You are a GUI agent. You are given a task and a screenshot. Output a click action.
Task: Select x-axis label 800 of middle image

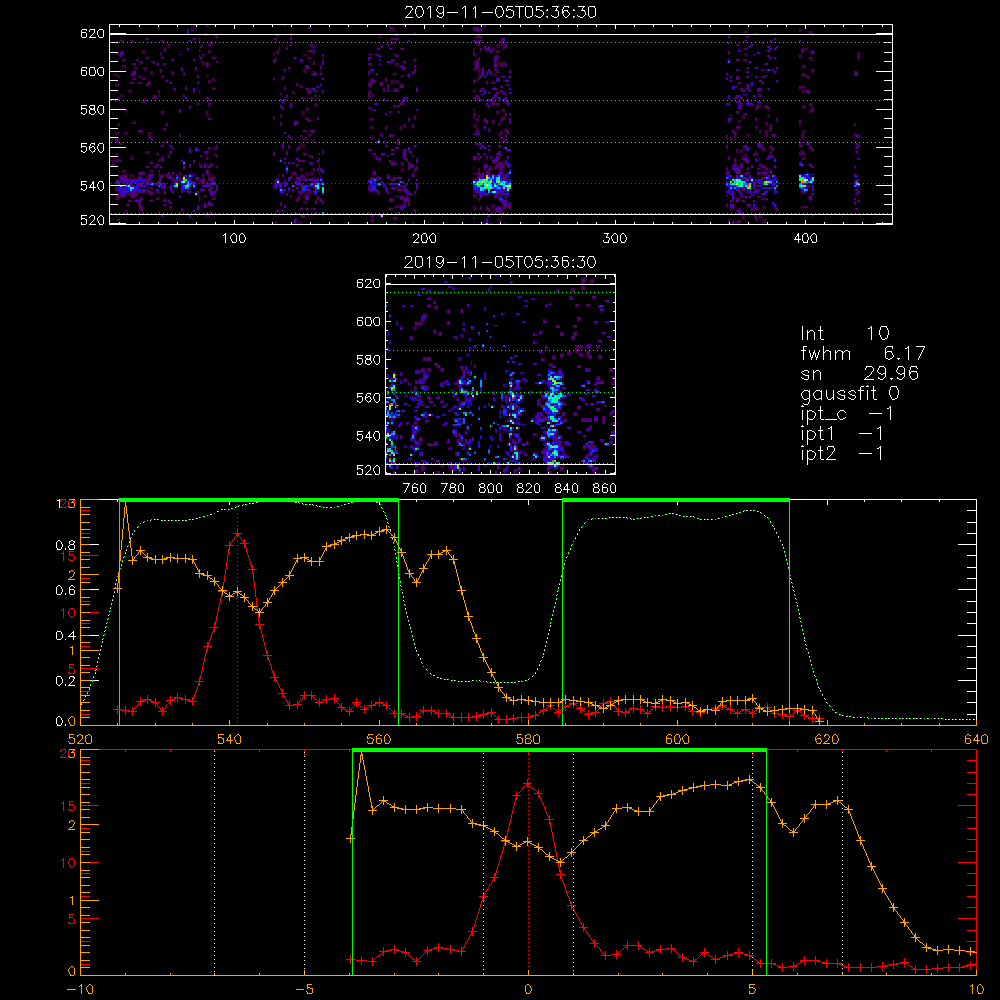point(490,488)
